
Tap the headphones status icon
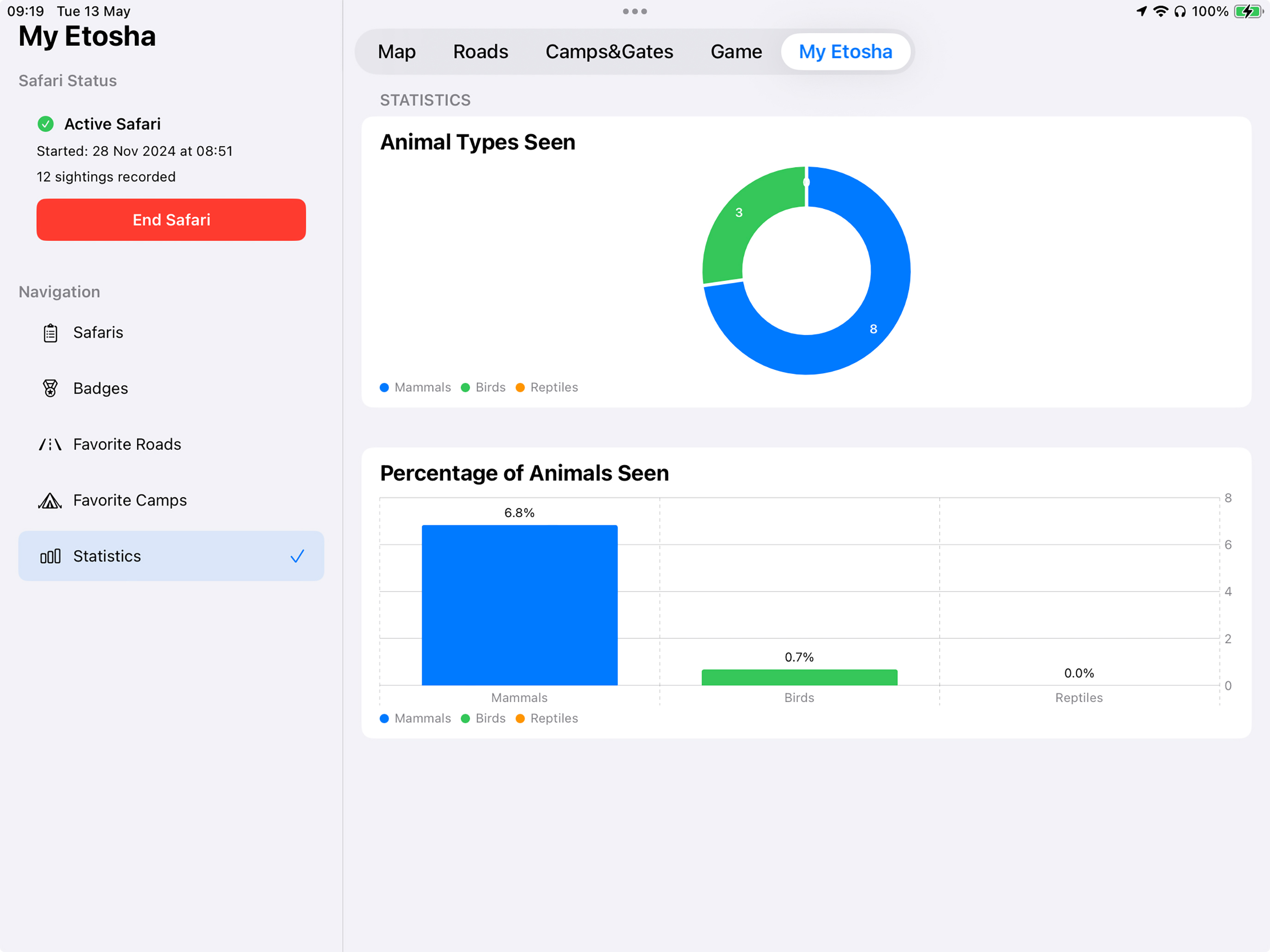coord(1180,12)
